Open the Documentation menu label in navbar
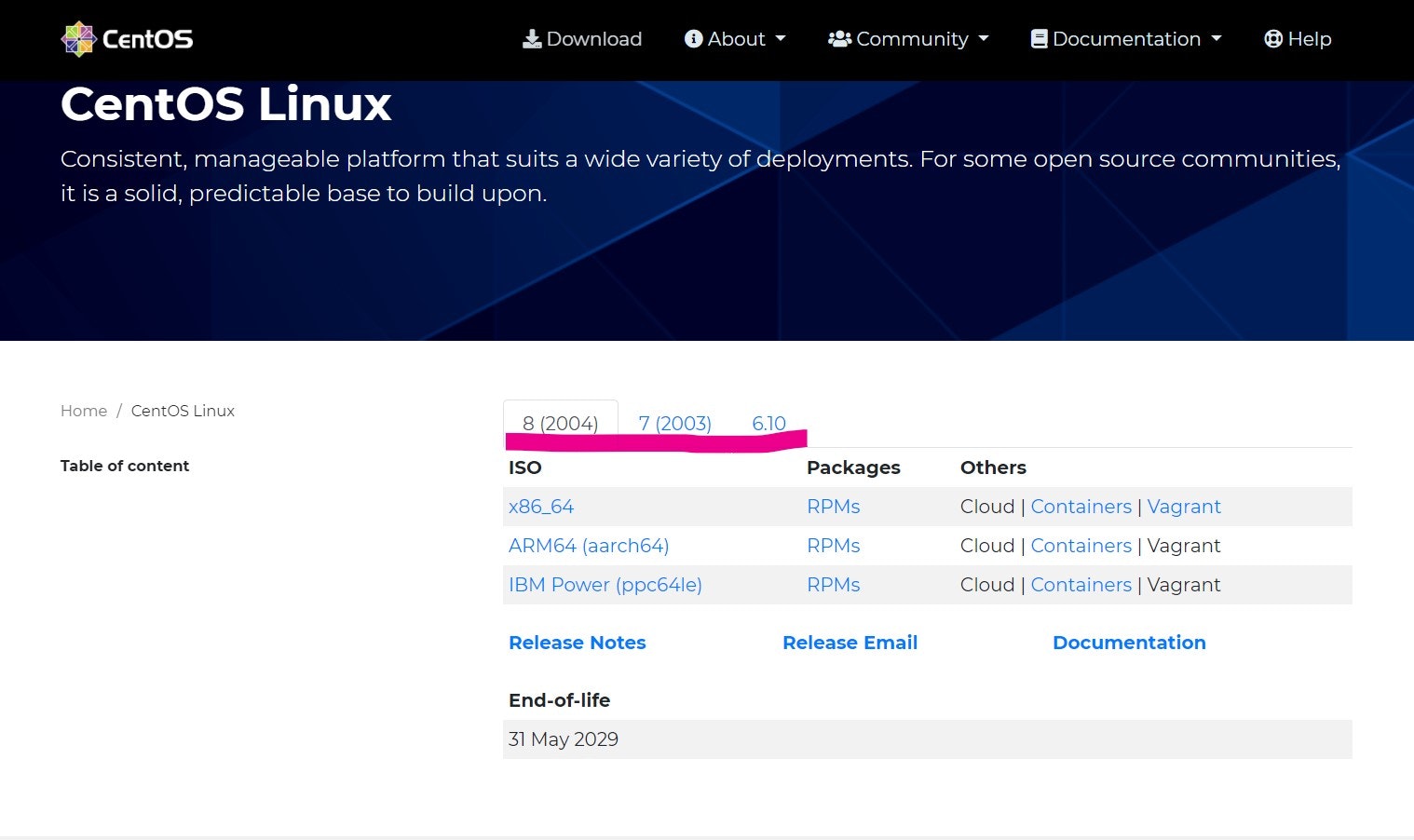Image resolution: width=1414 pixels, height=840 pixels. point(1126,39)
